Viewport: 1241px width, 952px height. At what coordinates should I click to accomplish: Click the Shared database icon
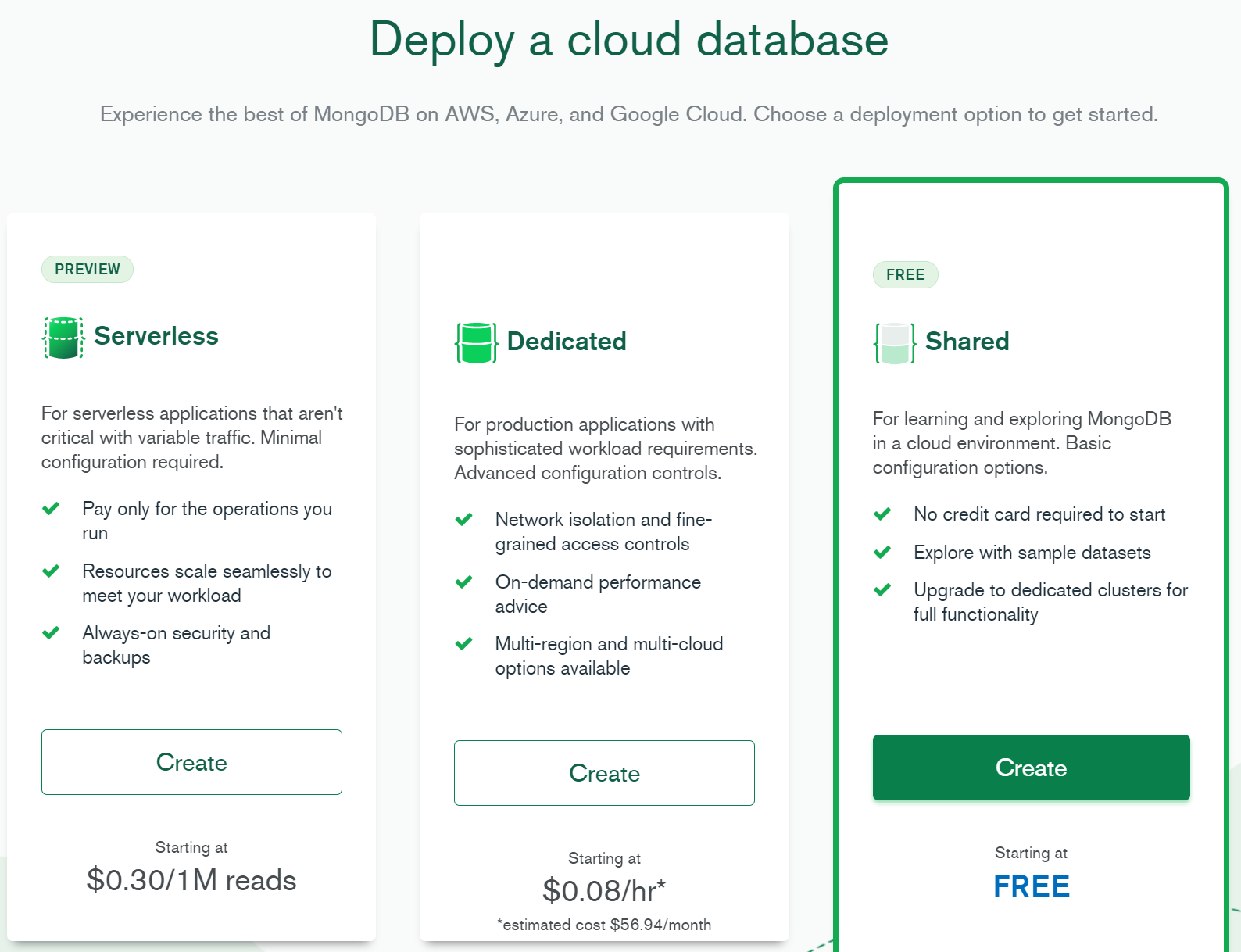coord(895,342)
